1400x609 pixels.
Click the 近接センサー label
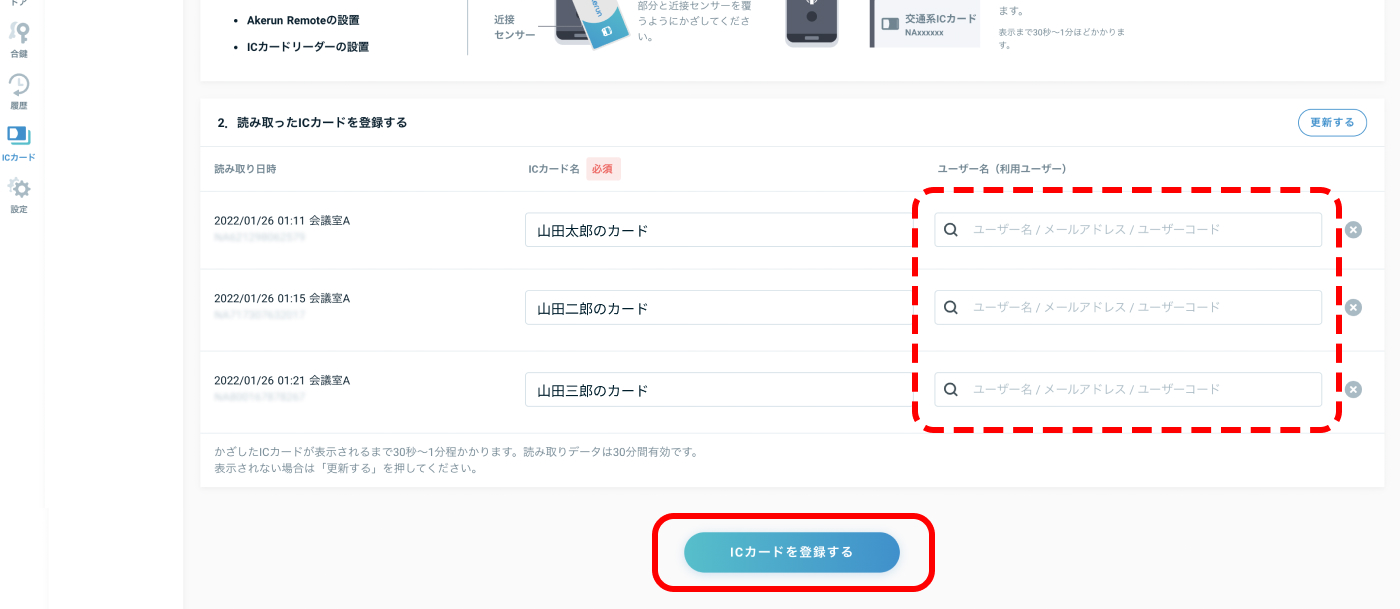coord(515,27)
